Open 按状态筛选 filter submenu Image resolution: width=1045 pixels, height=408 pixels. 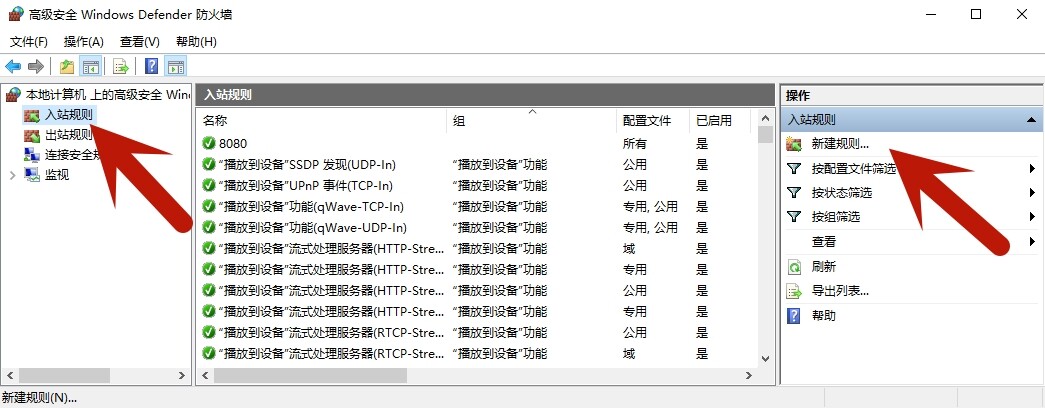[841, 193]
